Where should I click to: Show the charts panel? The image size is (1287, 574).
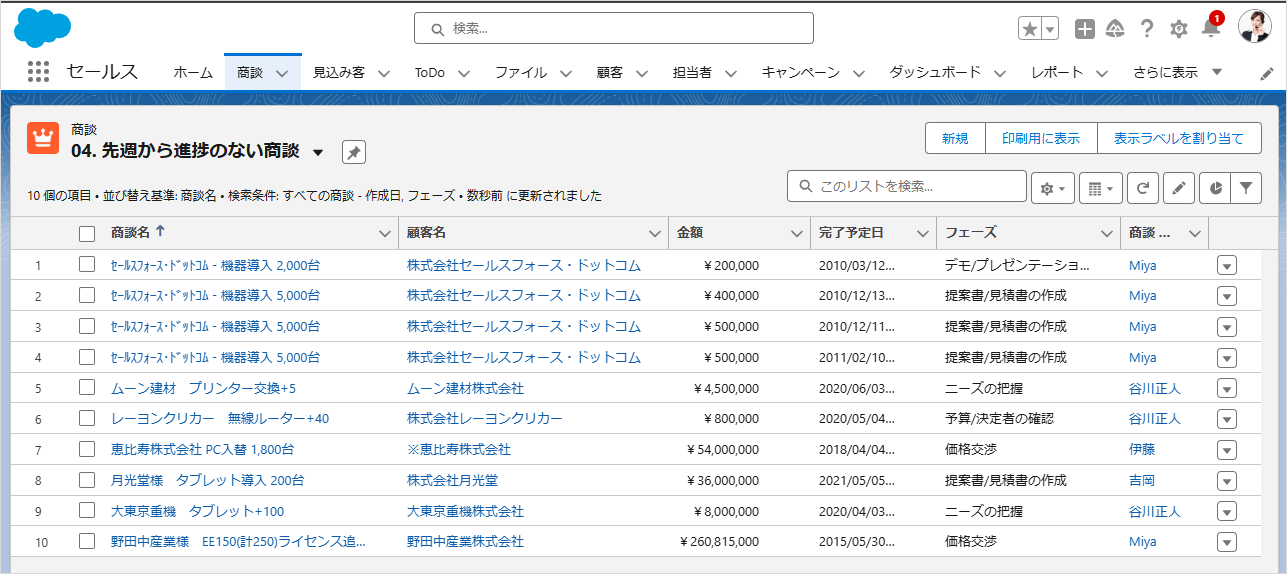pos(1215,188)
